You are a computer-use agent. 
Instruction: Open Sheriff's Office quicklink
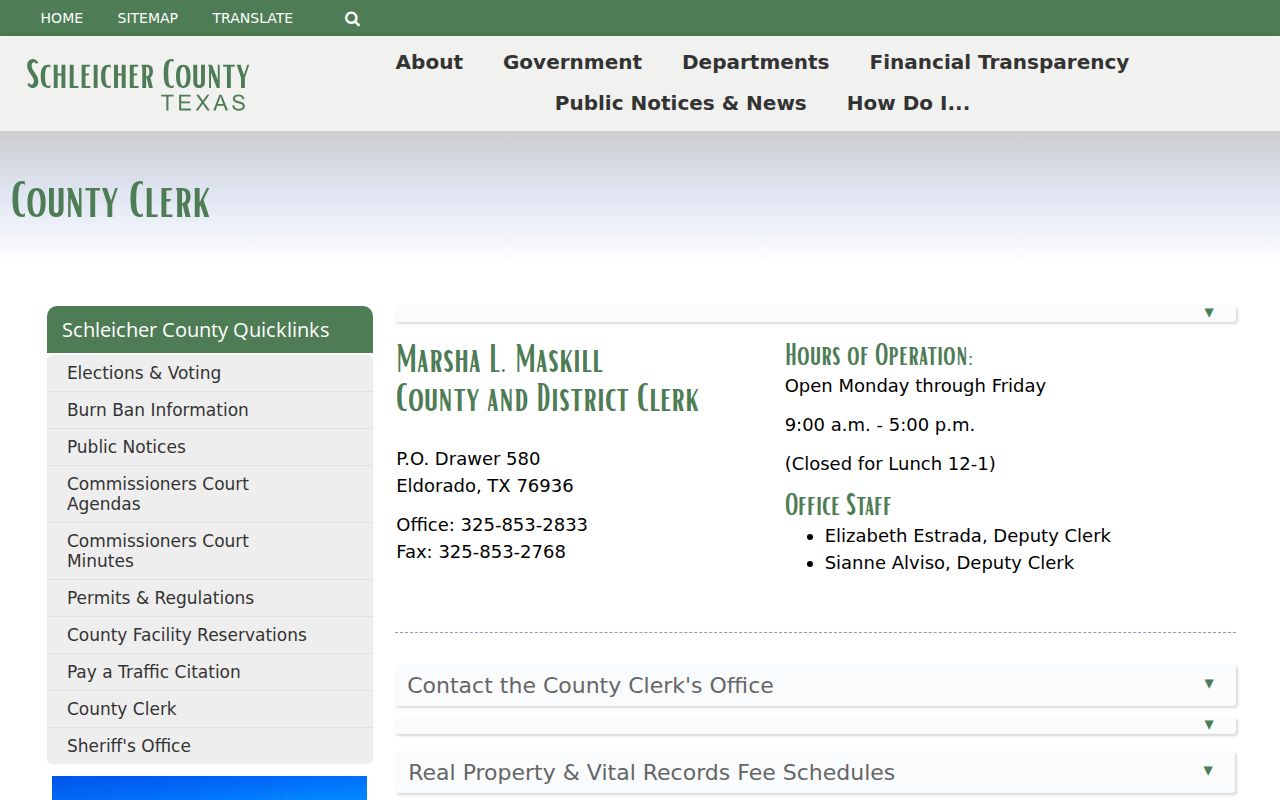click(210, 746)
